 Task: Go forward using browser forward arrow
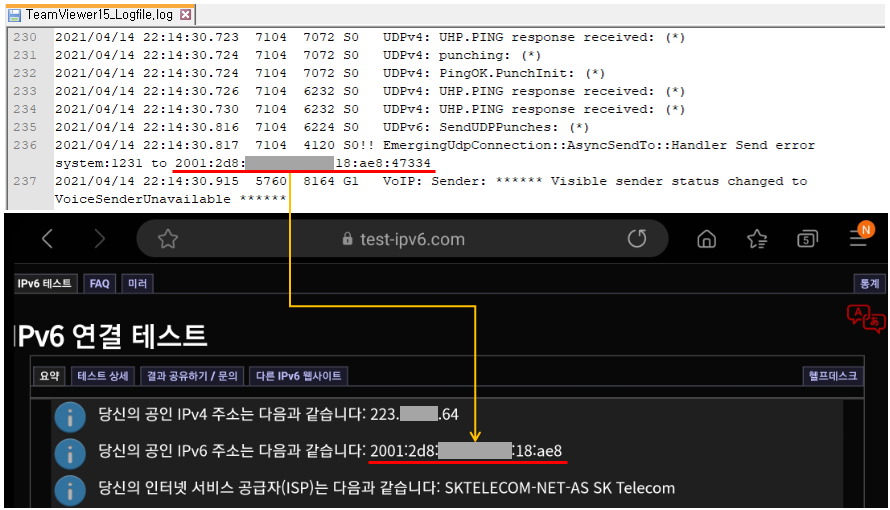point(99,239)
